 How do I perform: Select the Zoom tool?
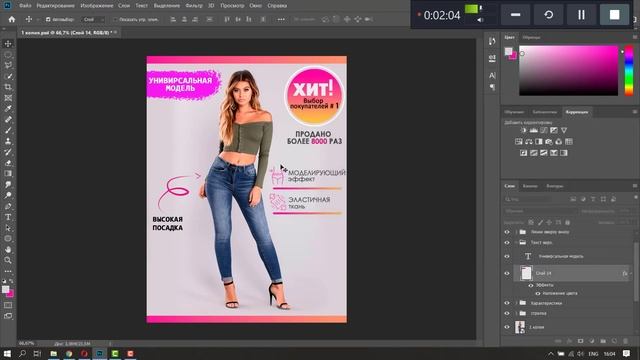coord(8,260)
